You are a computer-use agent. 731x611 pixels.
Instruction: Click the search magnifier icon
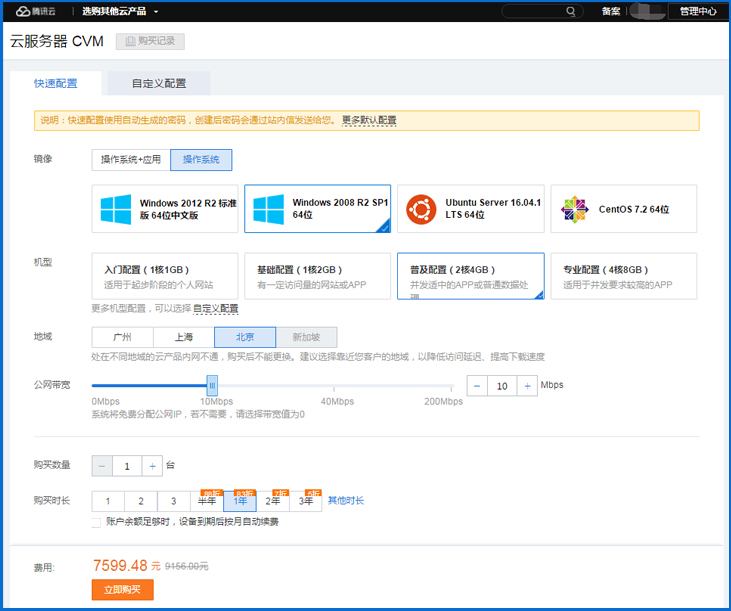coord(571,11)
